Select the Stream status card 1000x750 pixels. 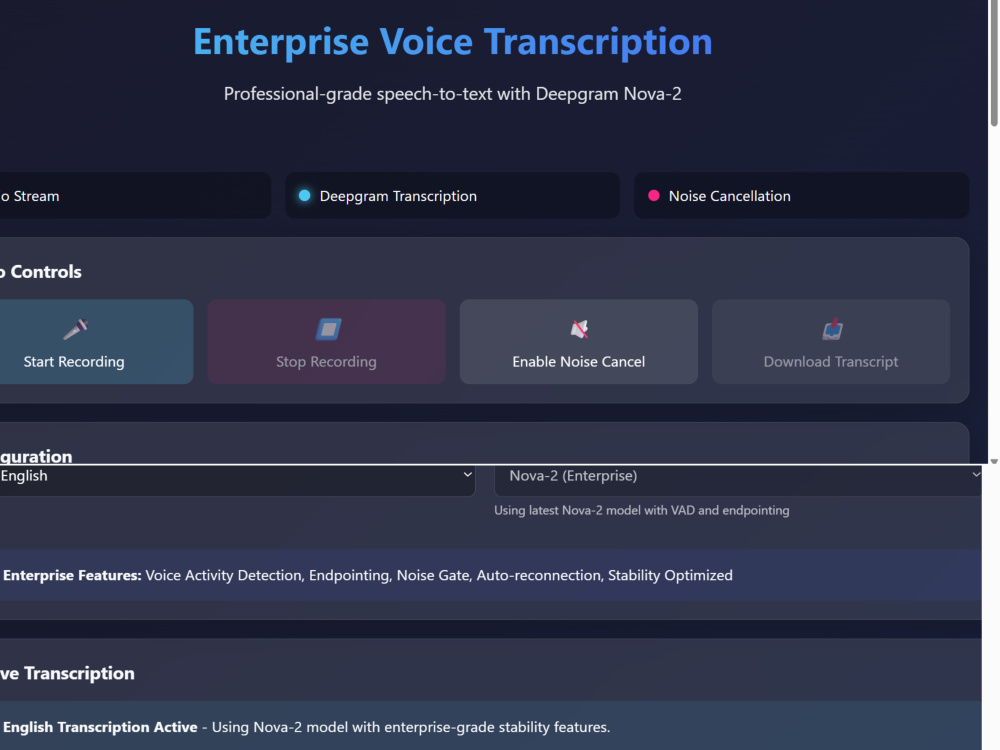135,195
